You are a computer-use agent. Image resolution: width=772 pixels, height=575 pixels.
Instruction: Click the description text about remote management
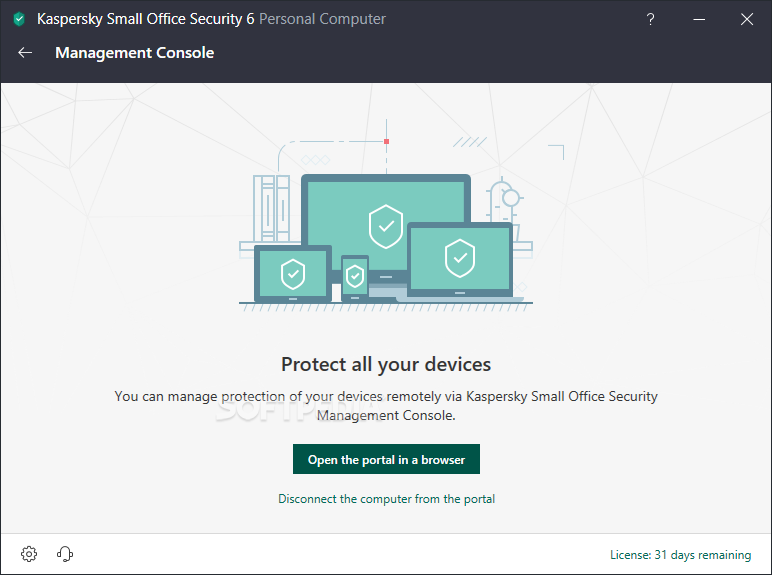pos(386,406)
